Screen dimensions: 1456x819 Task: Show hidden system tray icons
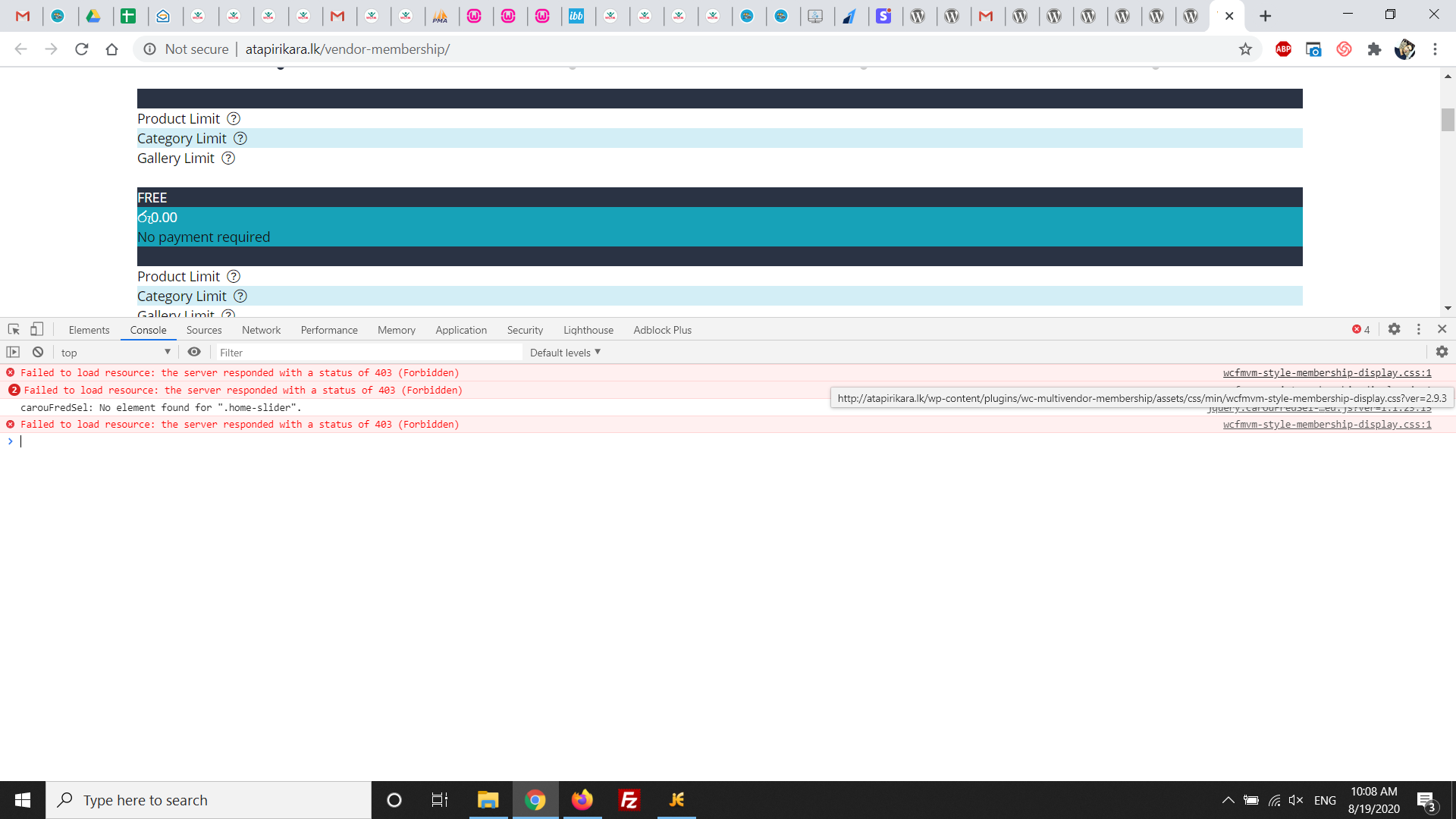(x=1228, y=800)
